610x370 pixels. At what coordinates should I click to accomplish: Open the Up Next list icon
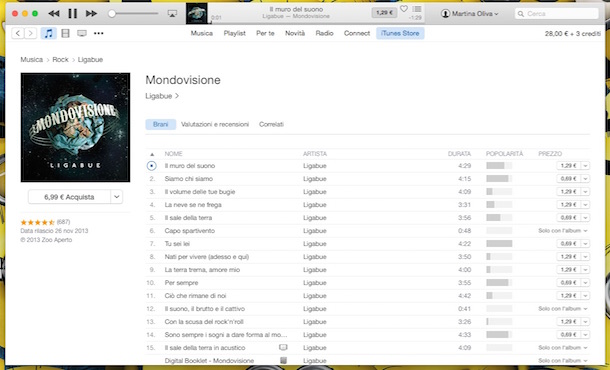(x=417, y=9)
